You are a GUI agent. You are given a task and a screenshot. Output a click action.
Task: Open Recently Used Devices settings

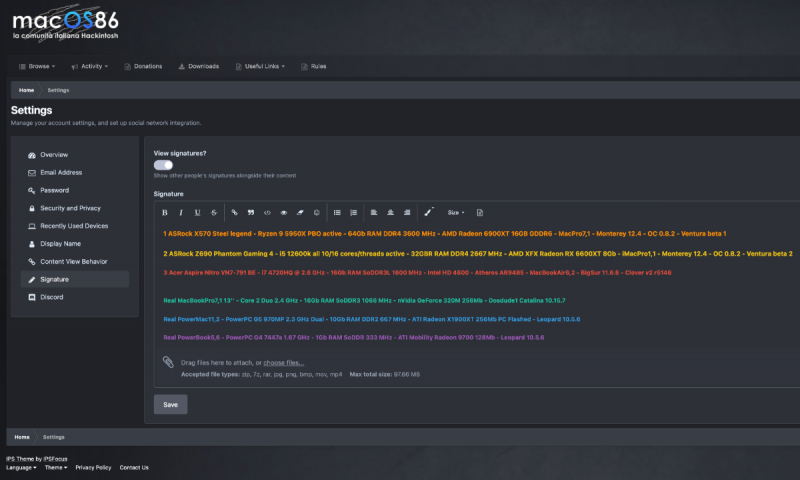[x=74, y=226]
